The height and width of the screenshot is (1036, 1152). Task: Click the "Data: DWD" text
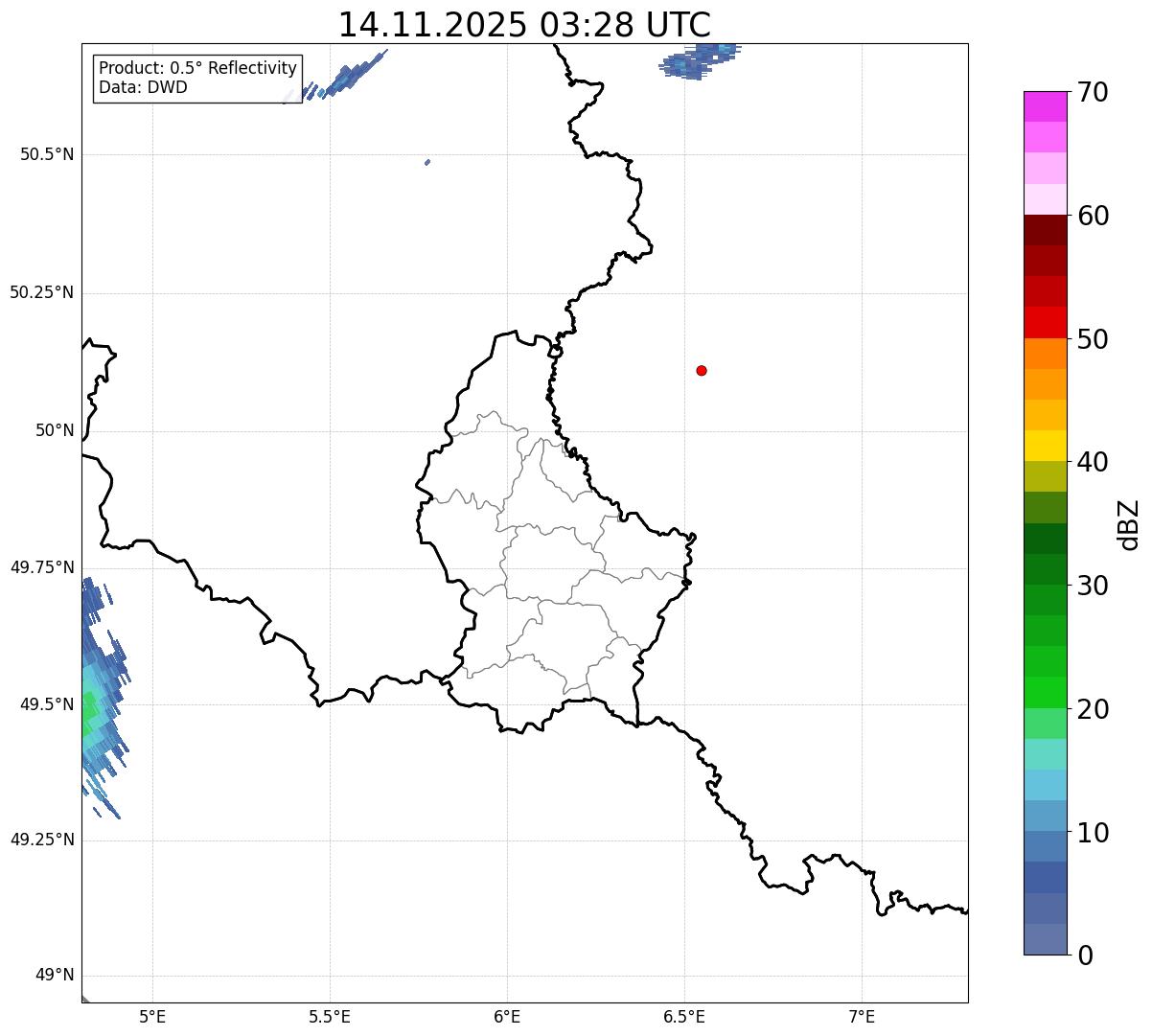point(143,87)
